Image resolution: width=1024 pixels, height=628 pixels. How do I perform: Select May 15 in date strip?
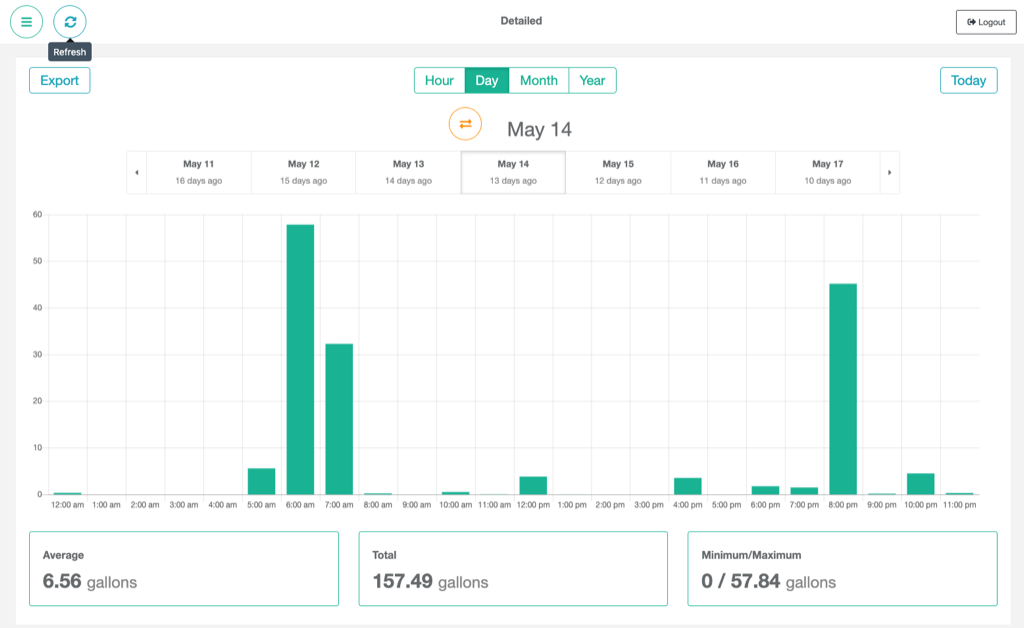pos(618,172)
